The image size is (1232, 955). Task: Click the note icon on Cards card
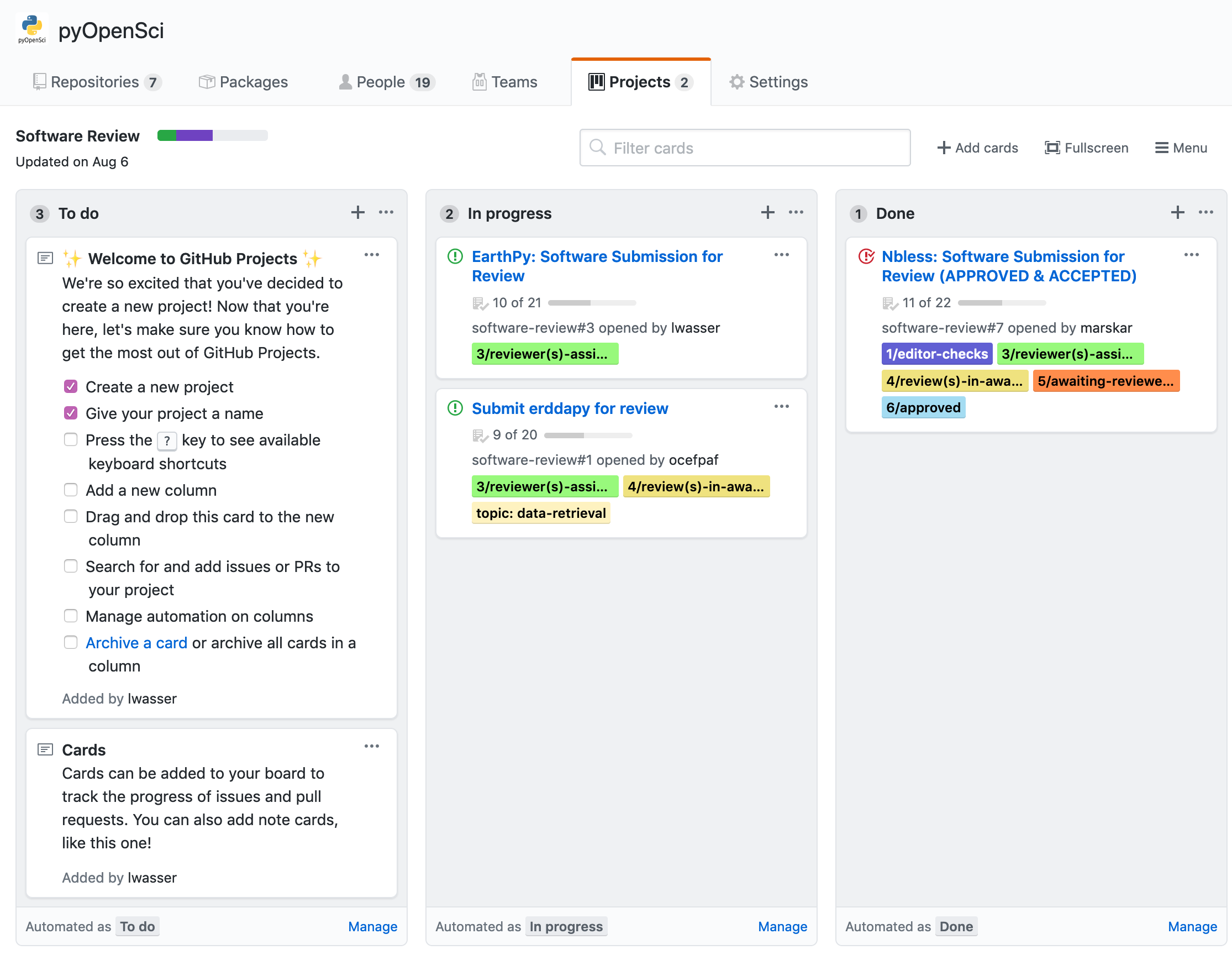(x=45, y=749)
